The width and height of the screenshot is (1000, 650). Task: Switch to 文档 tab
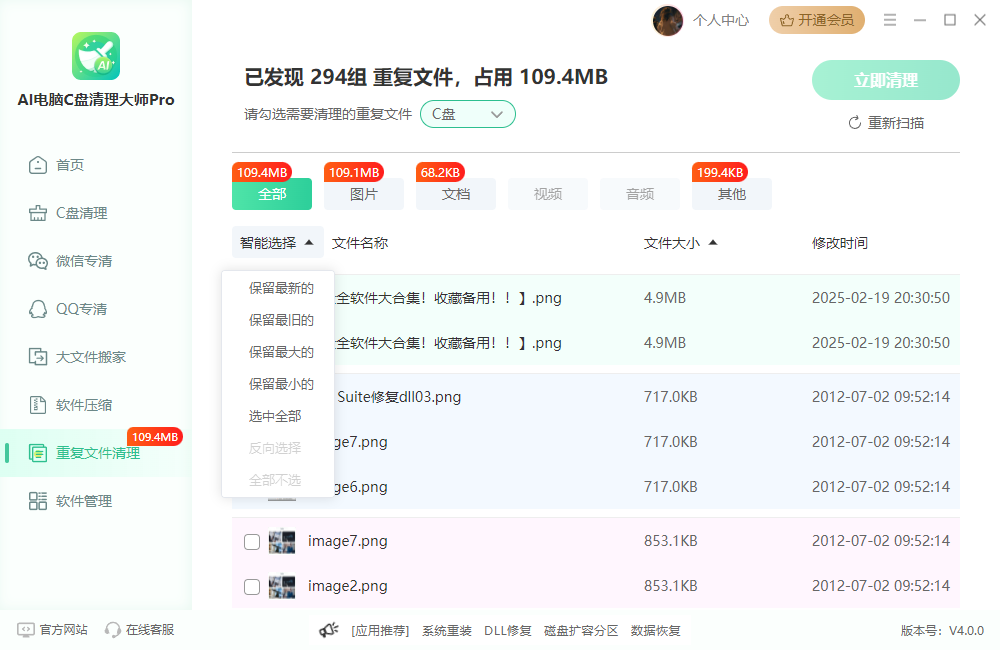click(455, 194)
